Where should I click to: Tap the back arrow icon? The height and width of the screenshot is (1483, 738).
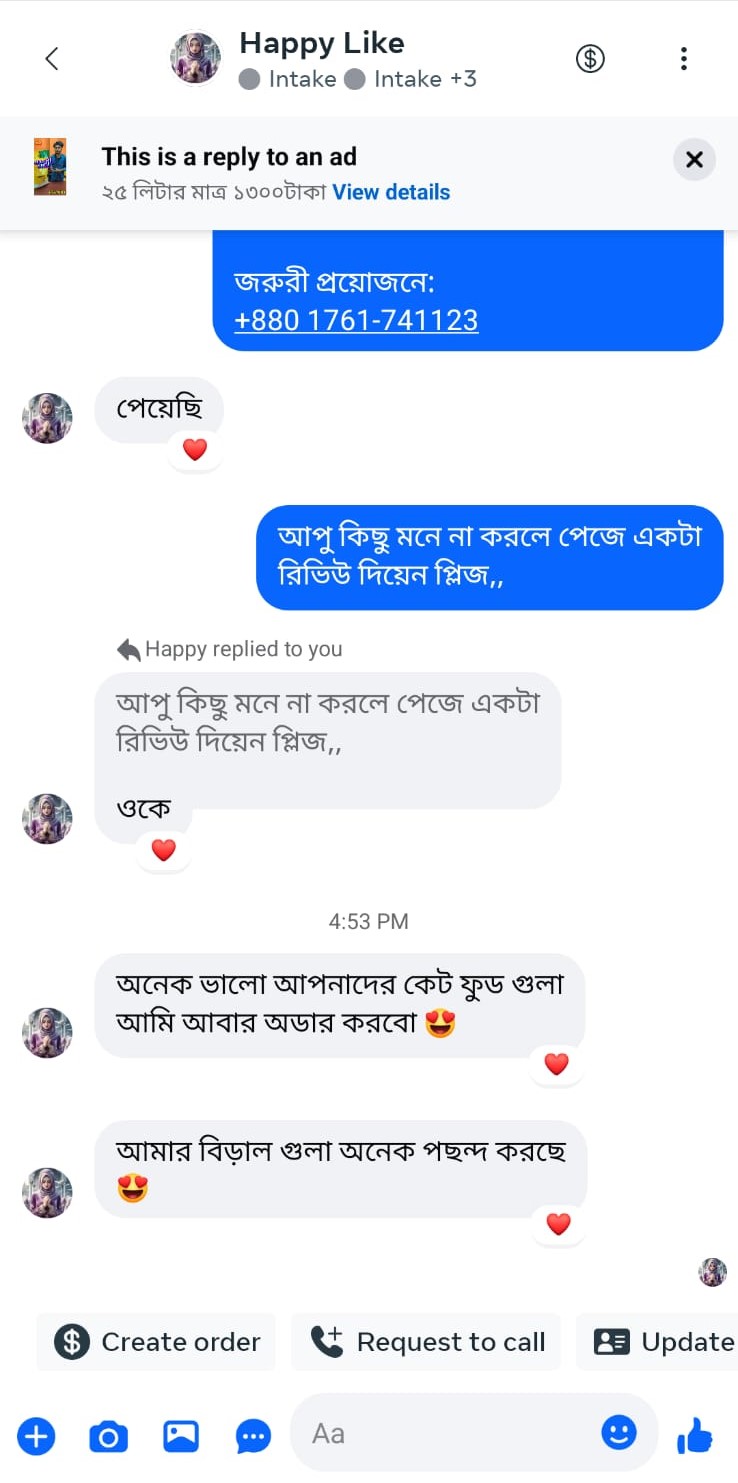tap(52, 59)
